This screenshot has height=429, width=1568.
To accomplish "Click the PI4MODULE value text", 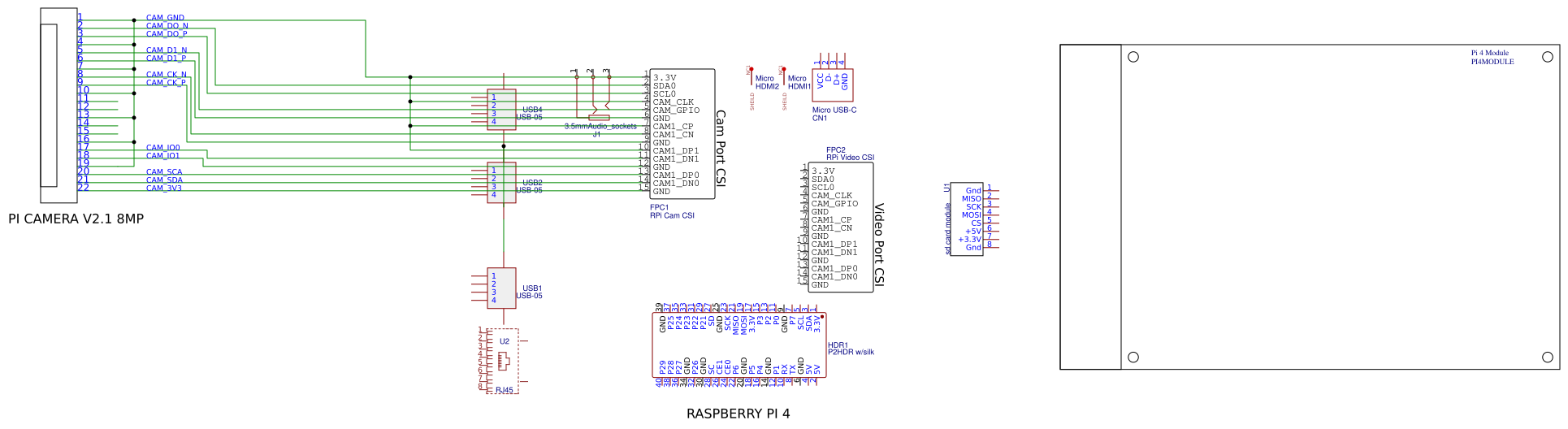I will pyautogui.click(x=1492, y=62).
